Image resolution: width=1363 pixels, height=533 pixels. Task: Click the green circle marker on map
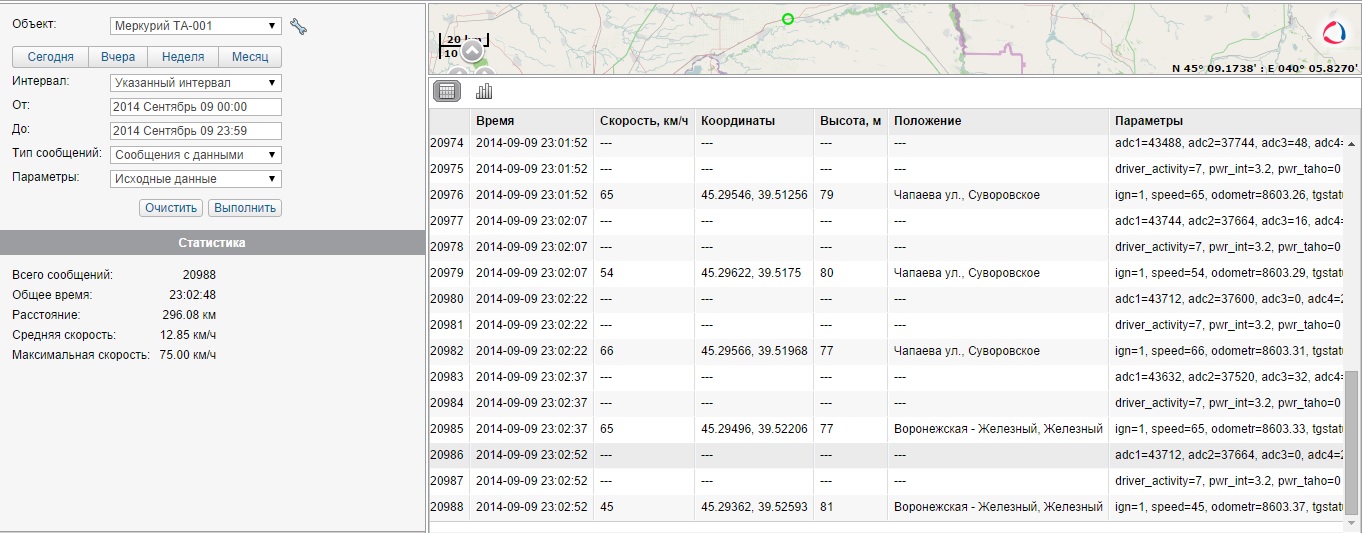[788, 19]
